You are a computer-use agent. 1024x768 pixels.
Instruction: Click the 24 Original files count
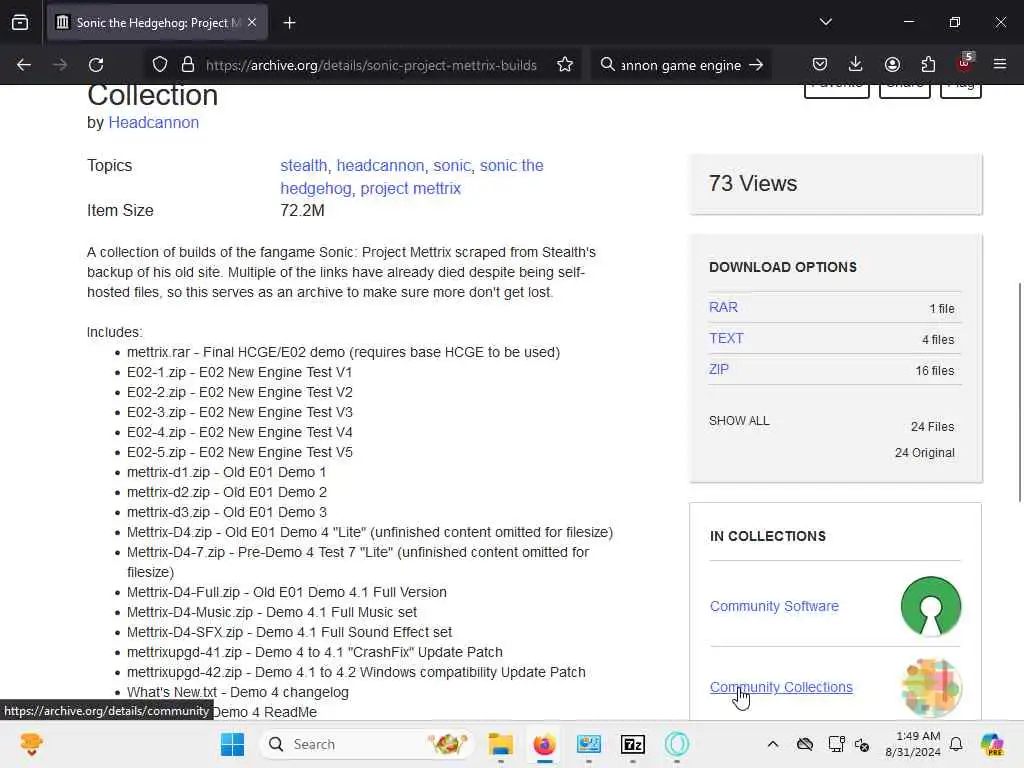coord(924,453)
